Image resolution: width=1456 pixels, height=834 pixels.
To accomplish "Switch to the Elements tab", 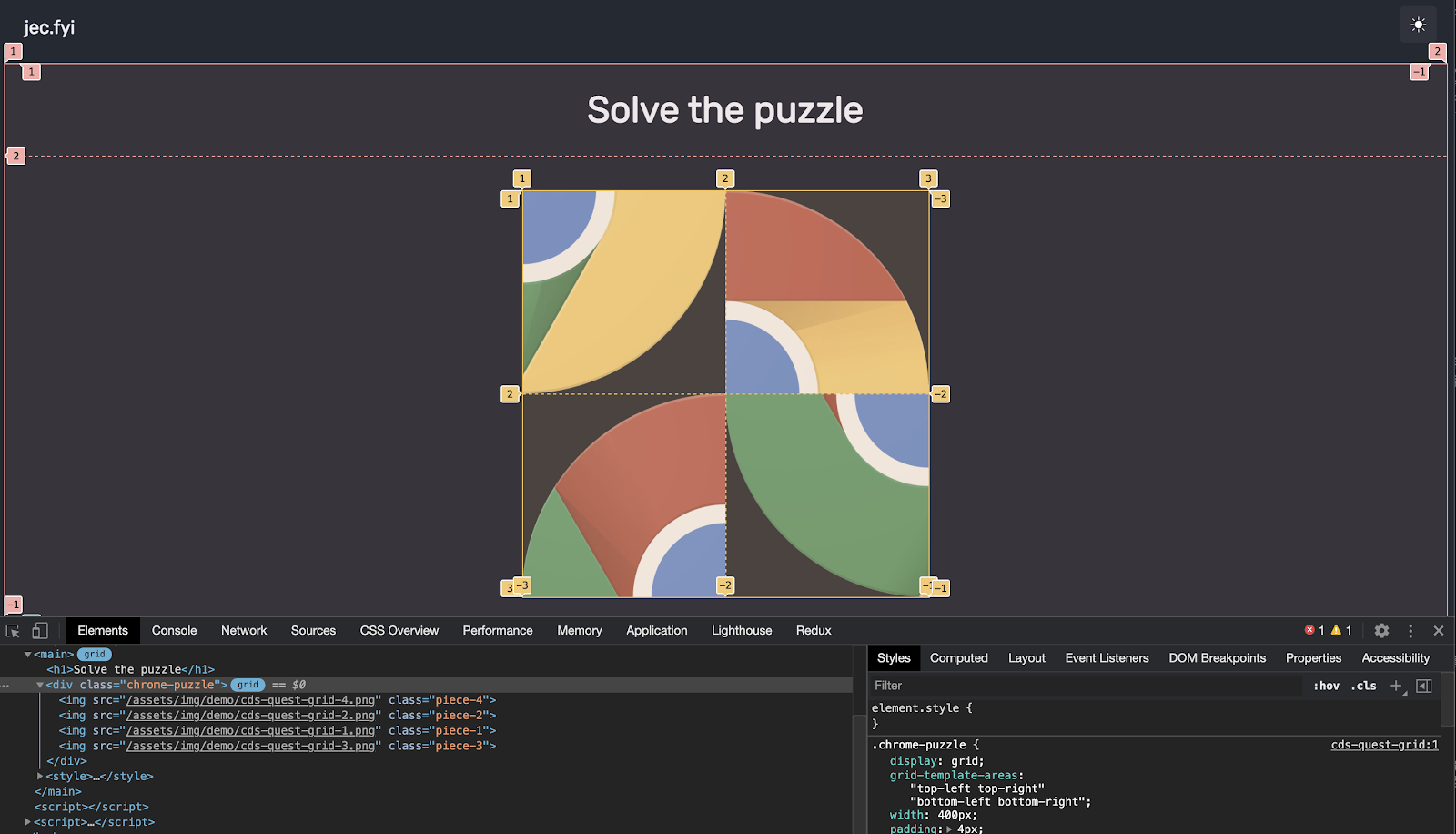I will click(103, 630).
